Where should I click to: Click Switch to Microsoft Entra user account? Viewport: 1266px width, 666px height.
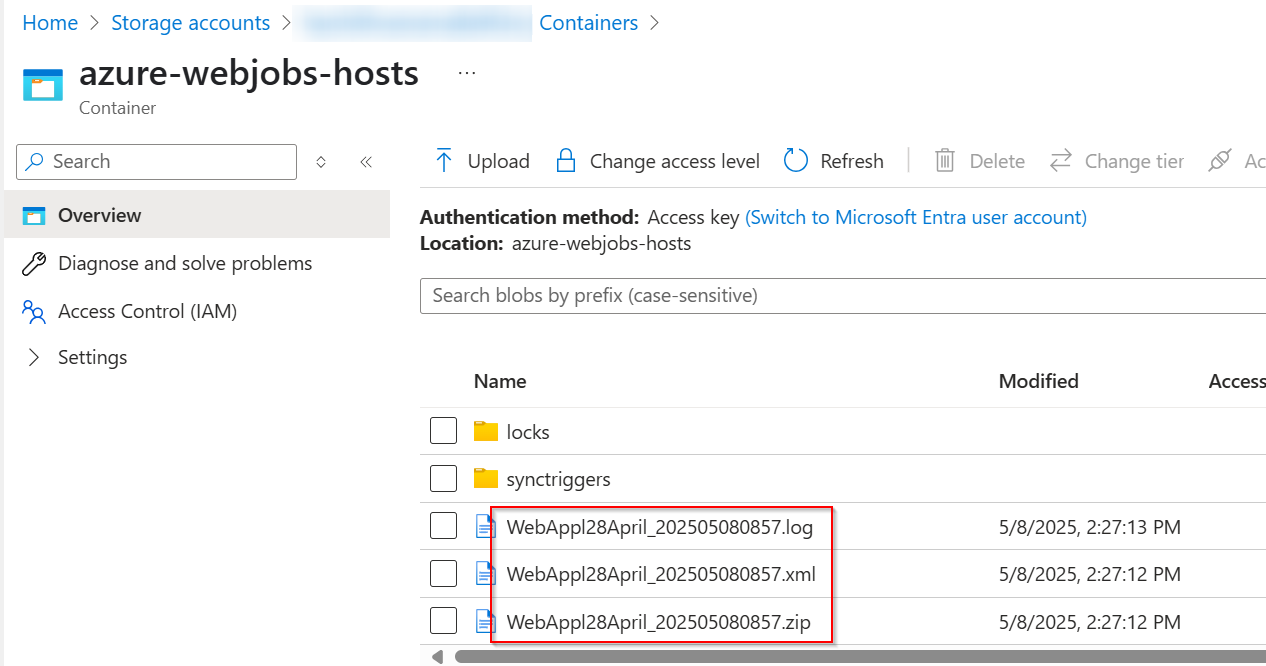pyautogui.click(x=915, y=217)
